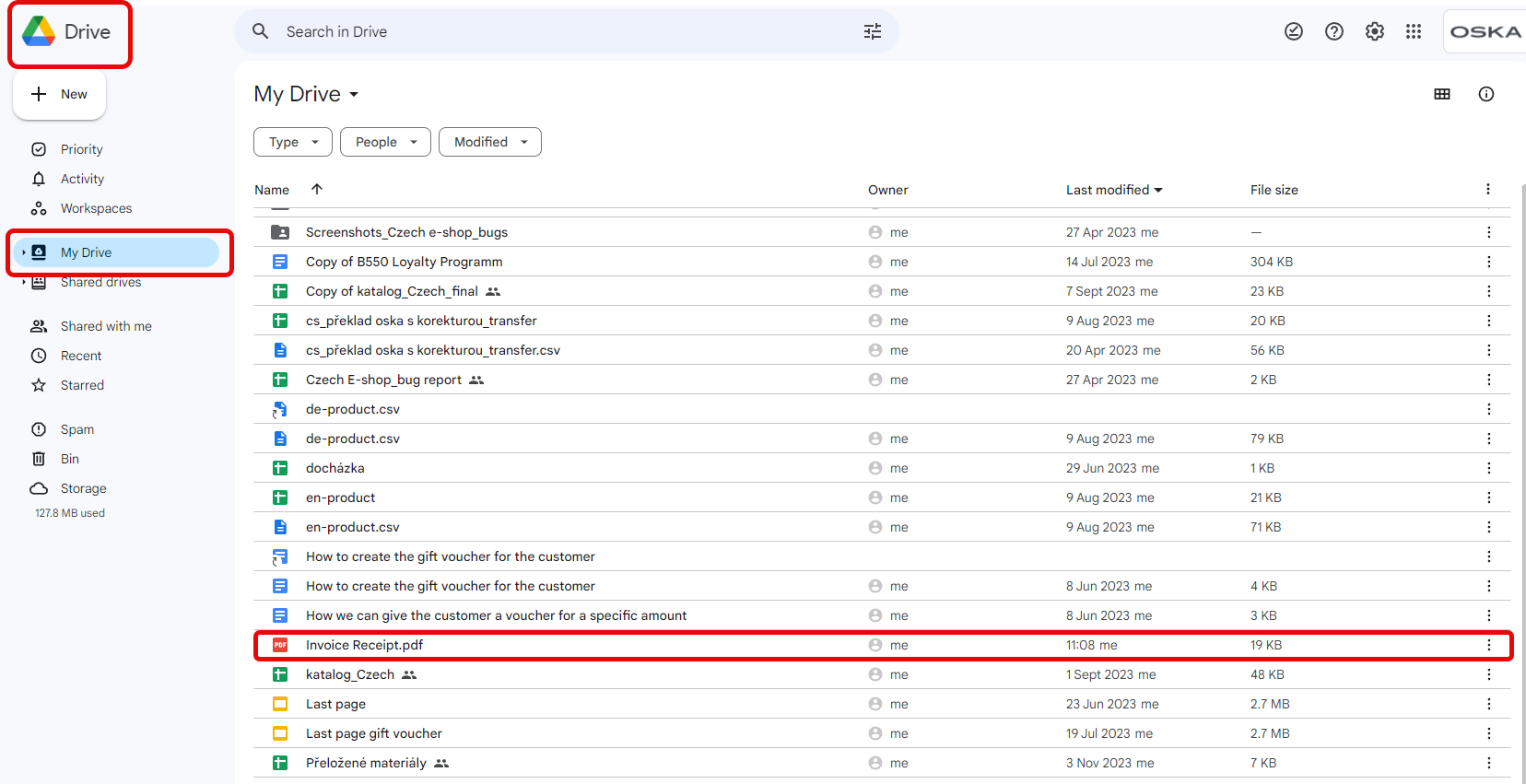This screenshot has width=1526, height=784.
Task: Open the Storage usage link
Action: (x=83, y=488)
